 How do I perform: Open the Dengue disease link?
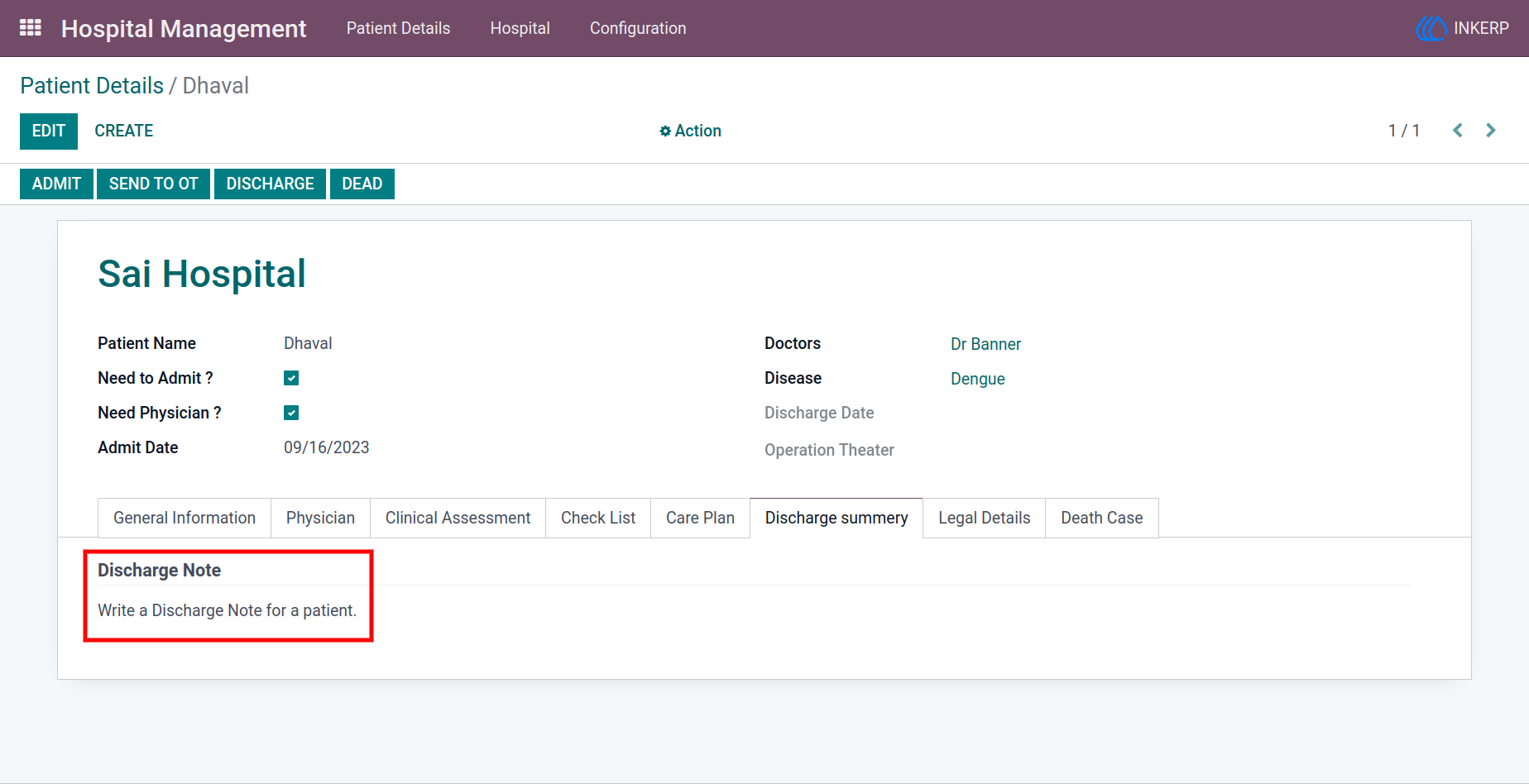977,379
